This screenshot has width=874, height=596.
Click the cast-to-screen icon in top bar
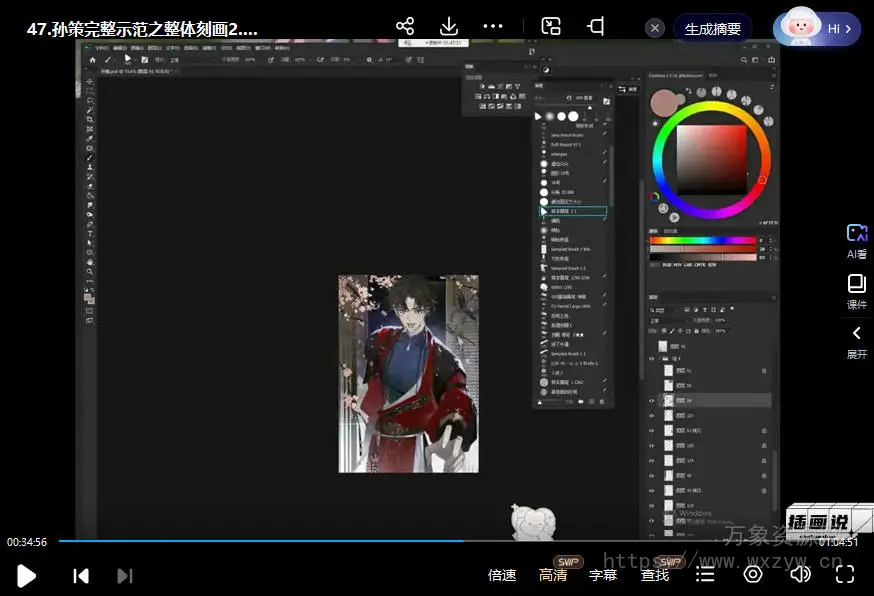(x=596, y=27)
